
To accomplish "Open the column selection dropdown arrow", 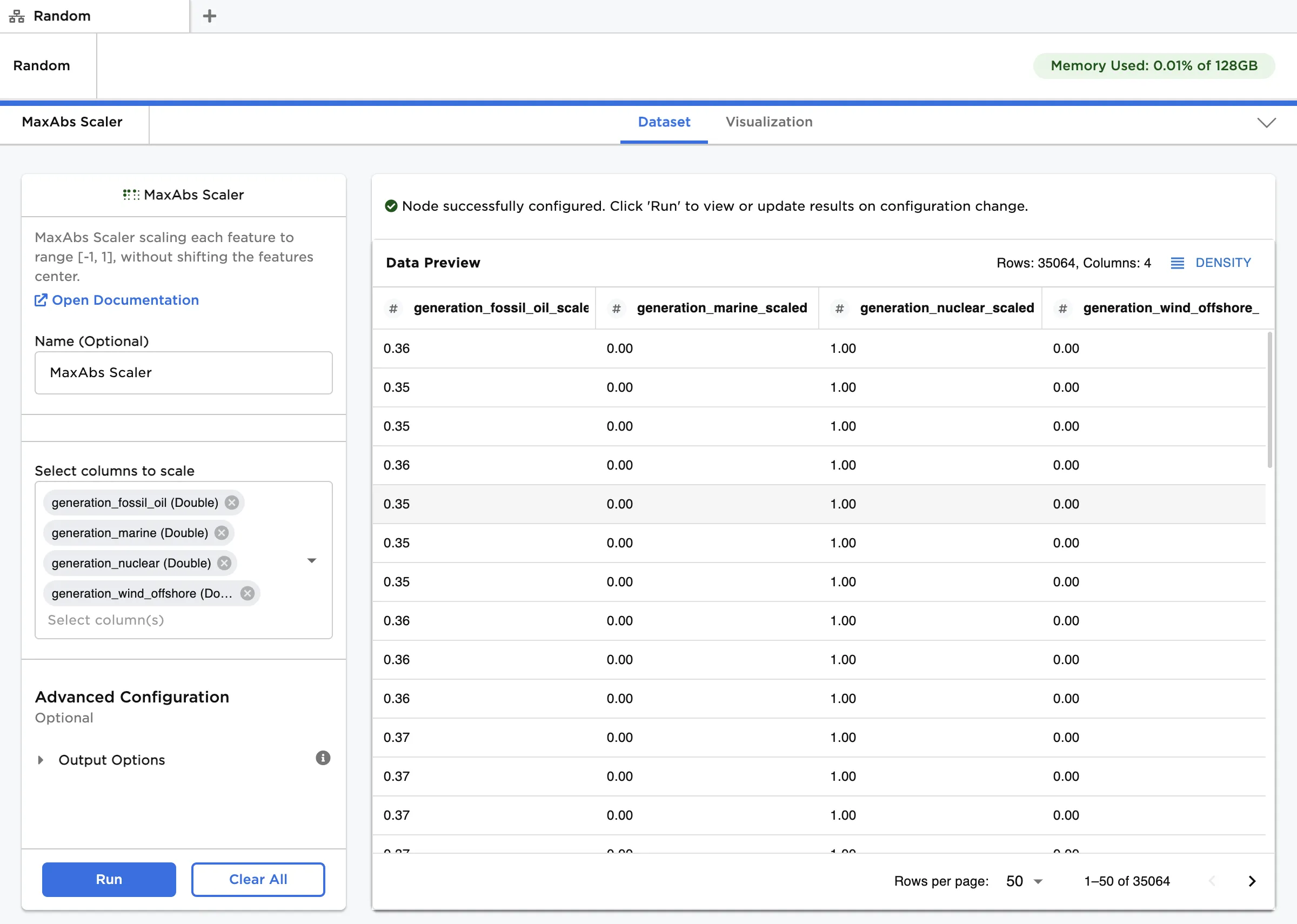I will click(312, 560).
